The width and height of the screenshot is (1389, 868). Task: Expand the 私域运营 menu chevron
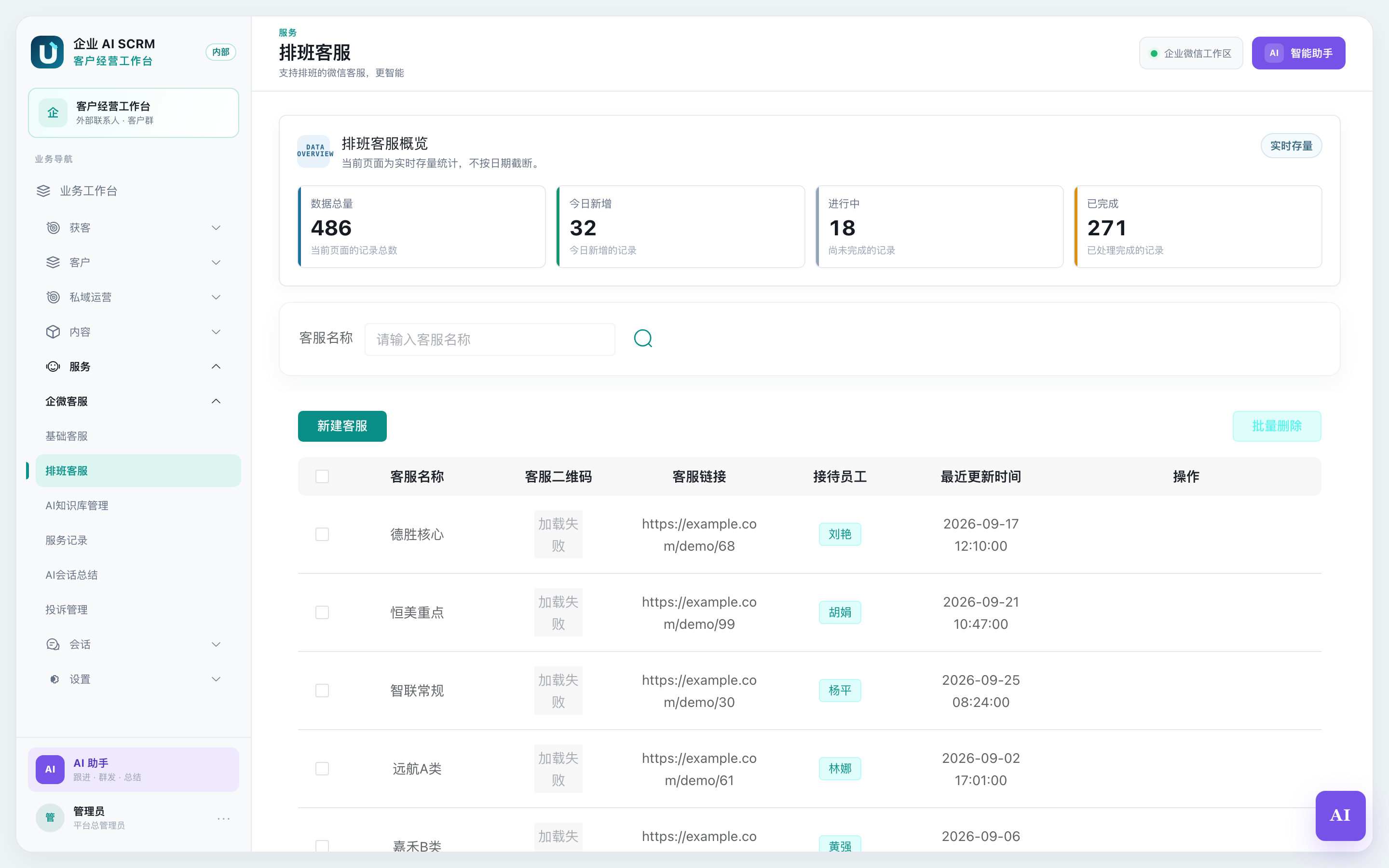coord(216,298)
